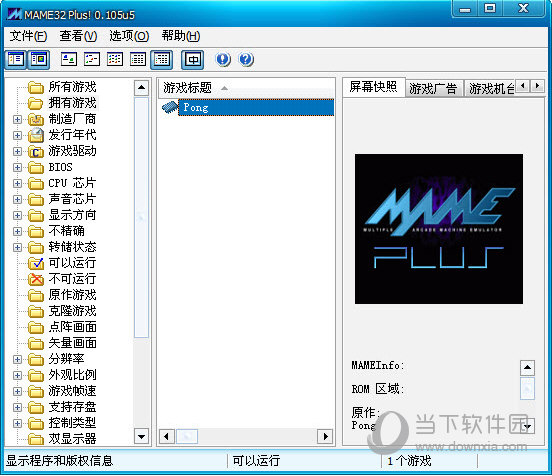Select the Pong game row
The width and height of the screenshot is (552, 476).
point(256,107)
